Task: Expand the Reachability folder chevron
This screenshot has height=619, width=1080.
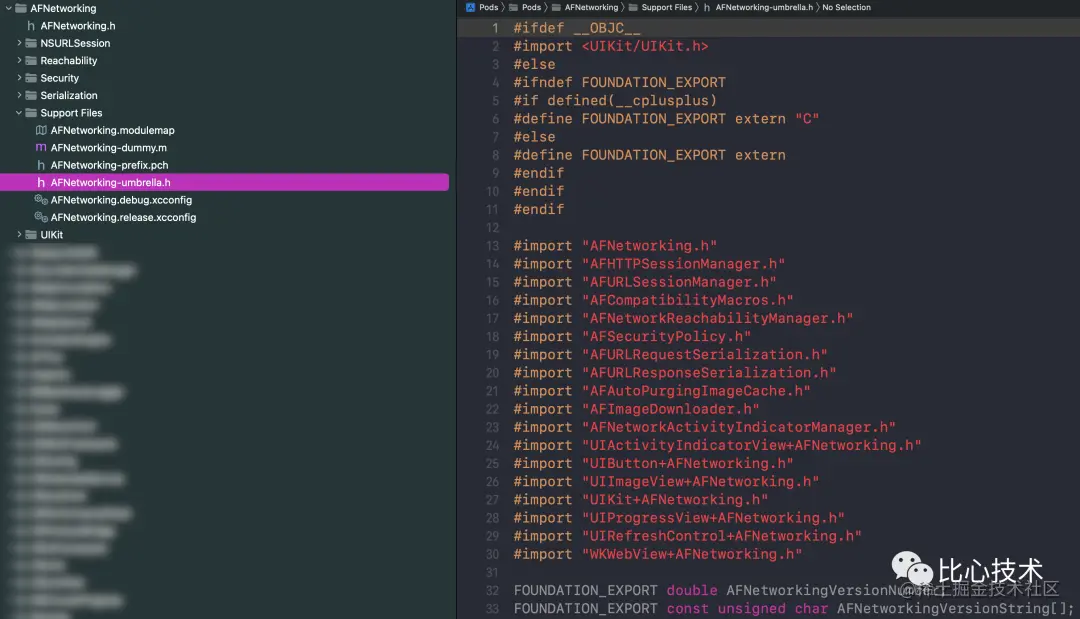Action: pos(19,60)
